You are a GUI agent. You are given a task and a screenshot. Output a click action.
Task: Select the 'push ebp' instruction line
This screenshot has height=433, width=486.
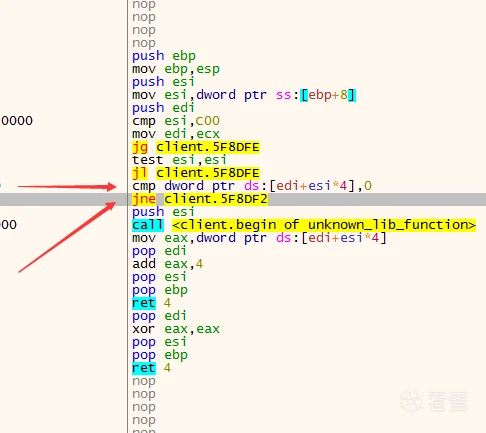click(164, 56)
